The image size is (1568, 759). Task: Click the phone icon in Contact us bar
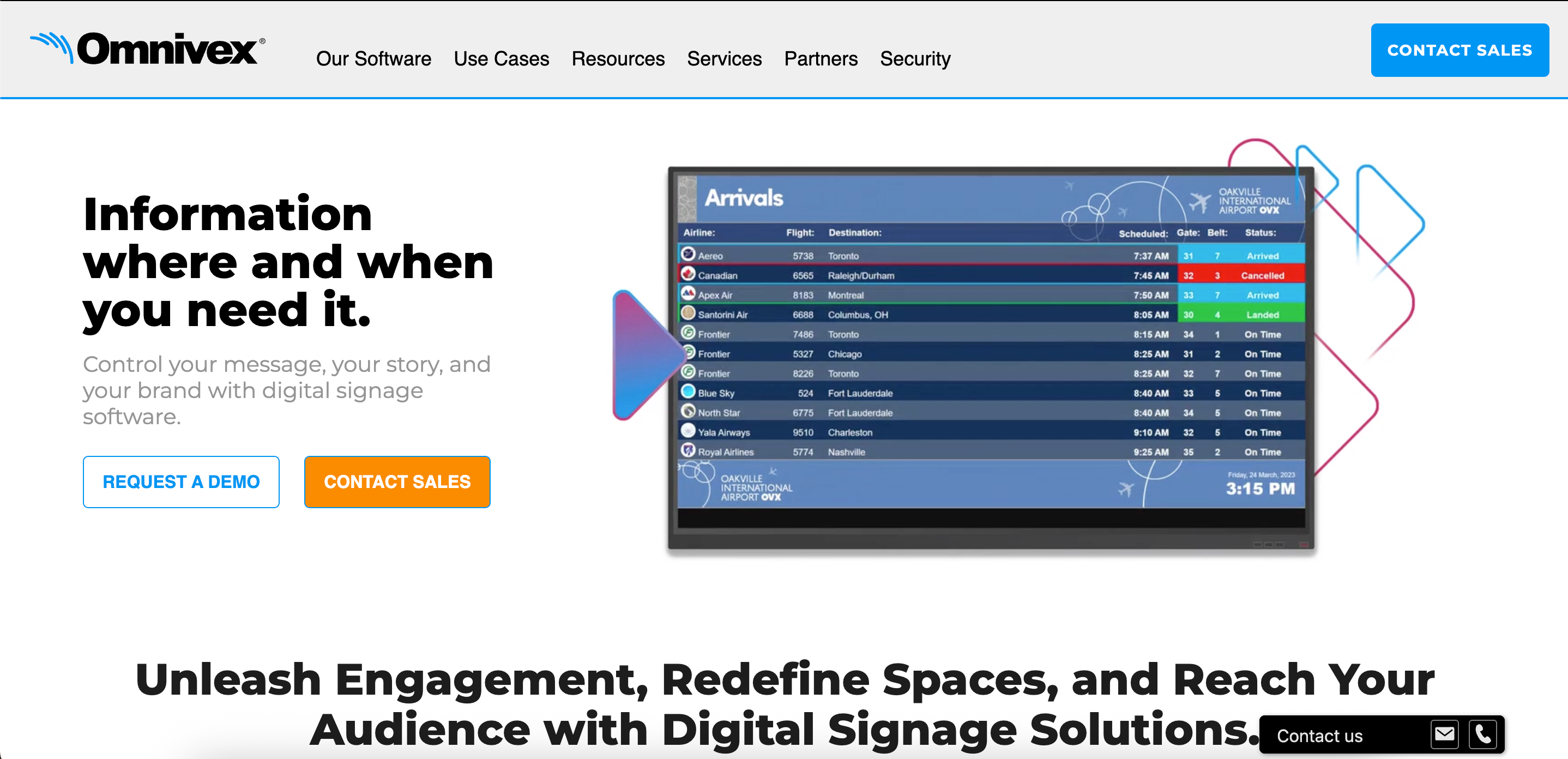[1483, 734]
